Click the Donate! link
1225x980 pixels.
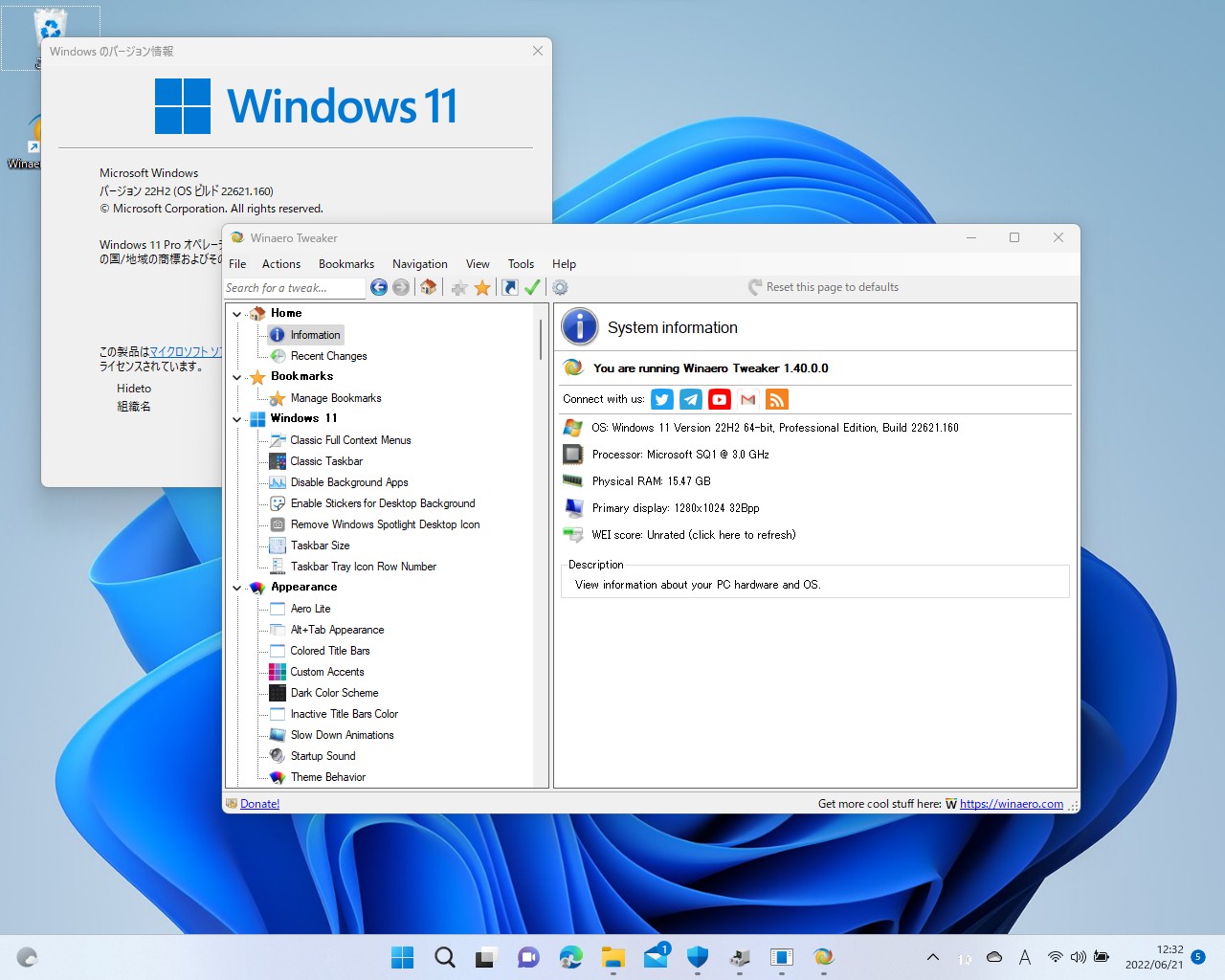(x=258, y=803)
